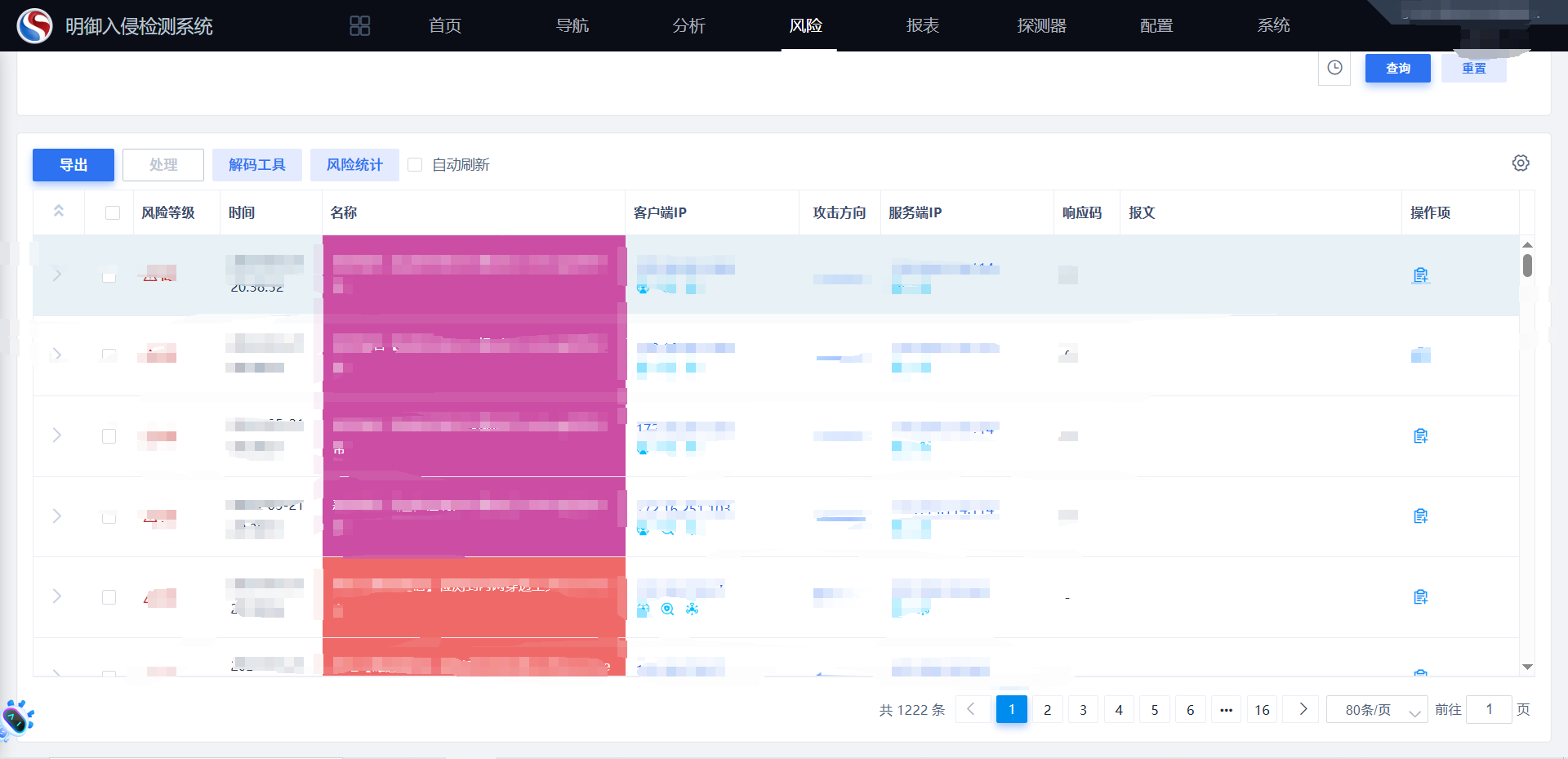Image resolution: width=1568 pixels, height=759 pixels.
Task: Expand the first table row
Action: (57, 275)
